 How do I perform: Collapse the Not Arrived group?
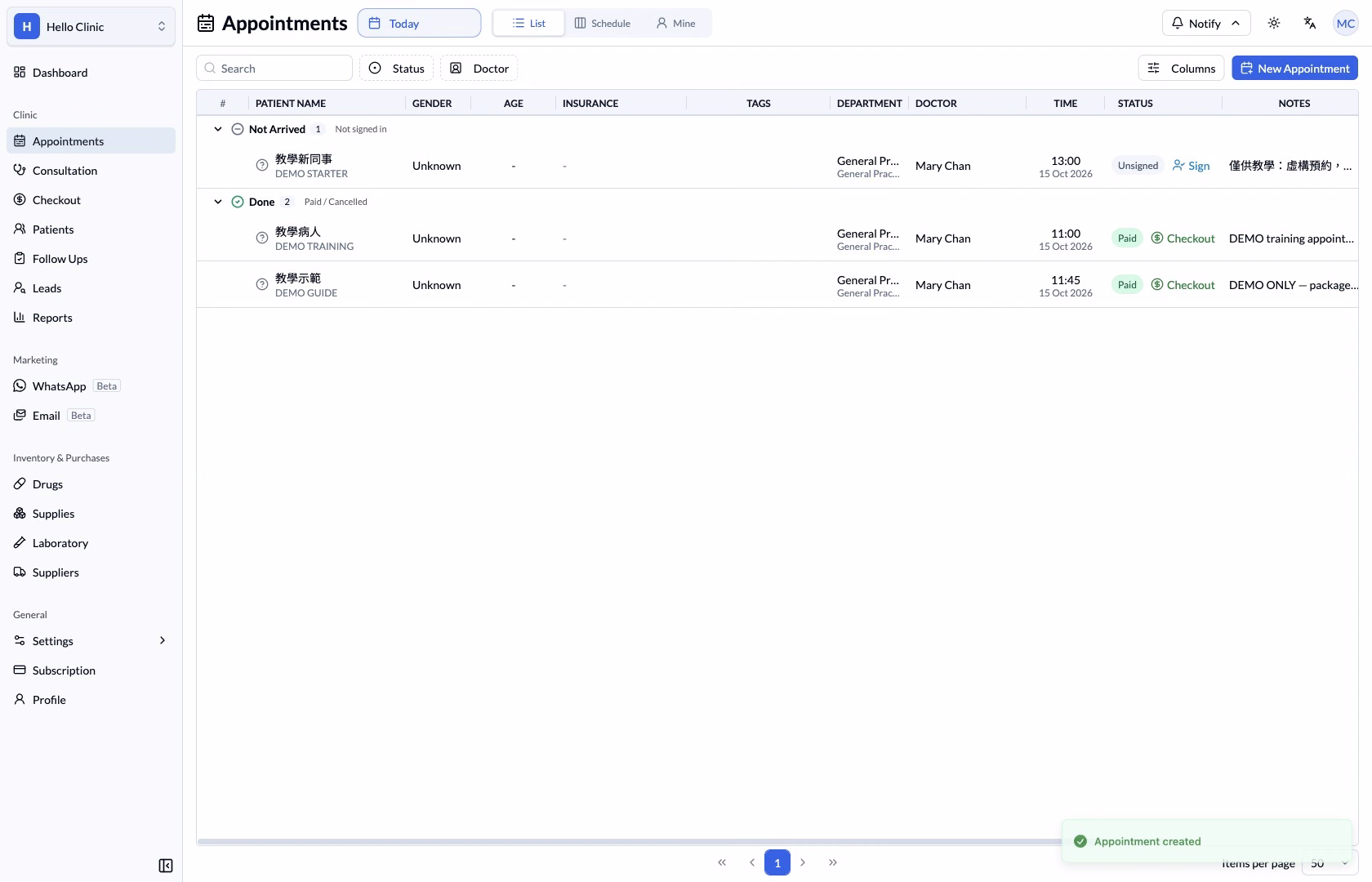pos(218,129)
